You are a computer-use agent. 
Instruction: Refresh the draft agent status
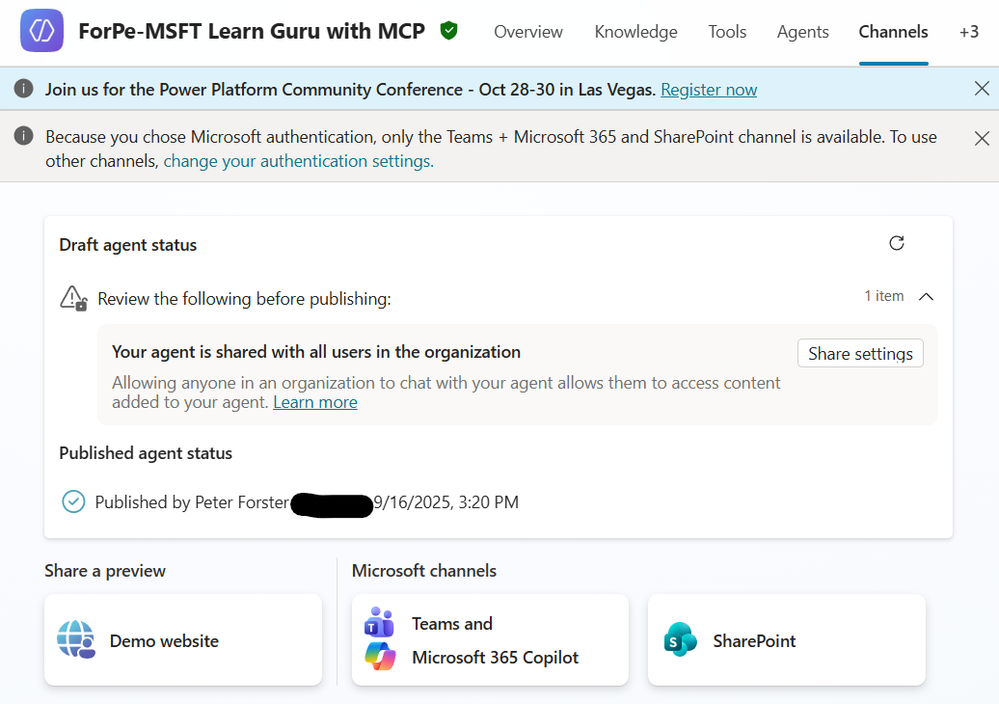coord(896,243)
